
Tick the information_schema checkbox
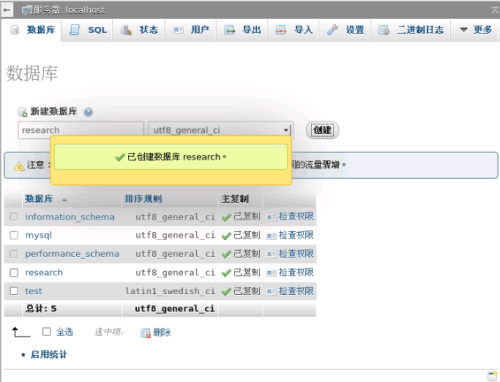pos(14,217)
